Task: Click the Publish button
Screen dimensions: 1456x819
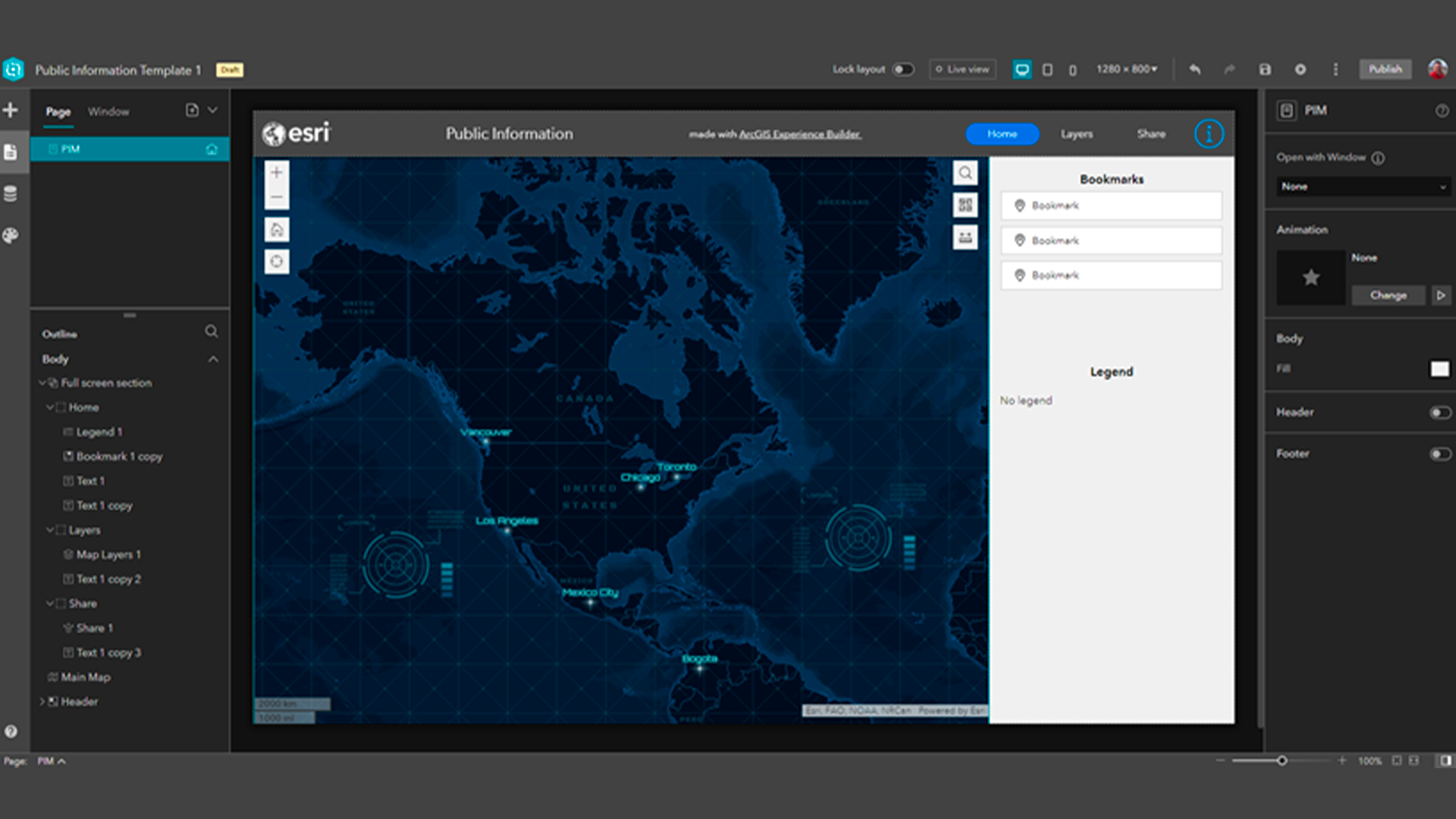Action: (x=1385, y=70)
